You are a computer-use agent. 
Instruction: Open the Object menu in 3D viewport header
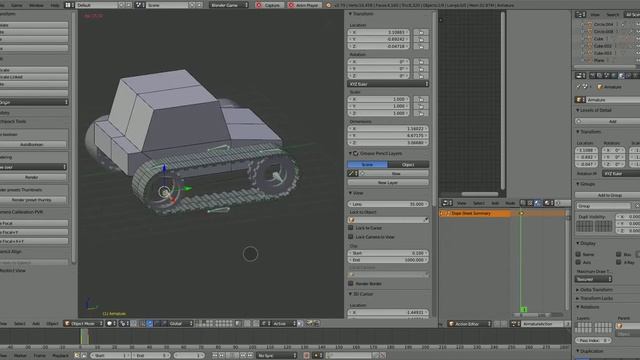tap(52, 324)
